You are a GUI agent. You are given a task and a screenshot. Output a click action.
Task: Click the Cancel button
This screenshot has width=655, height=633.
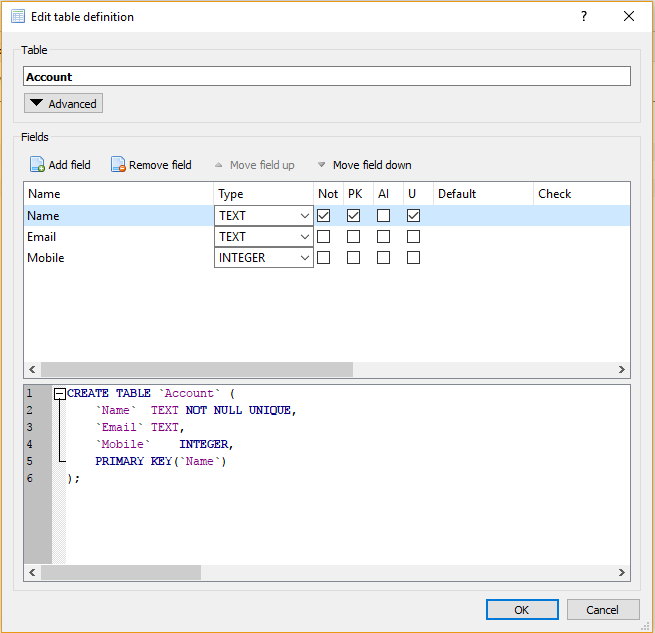coord(602,609)
